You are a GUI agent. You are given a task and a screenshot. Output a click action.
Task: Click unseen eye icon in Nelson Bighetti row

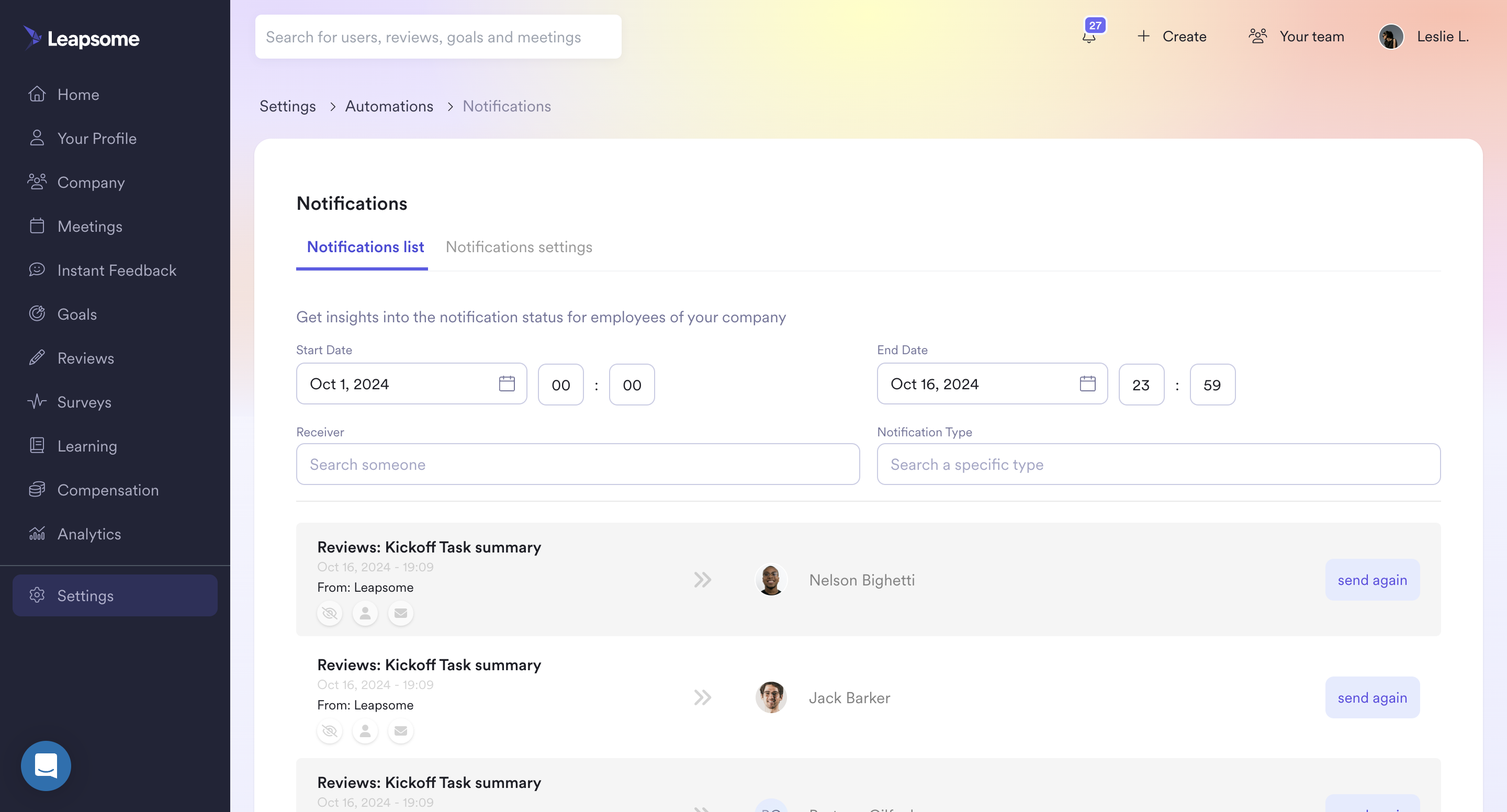(x=329, y=613)
